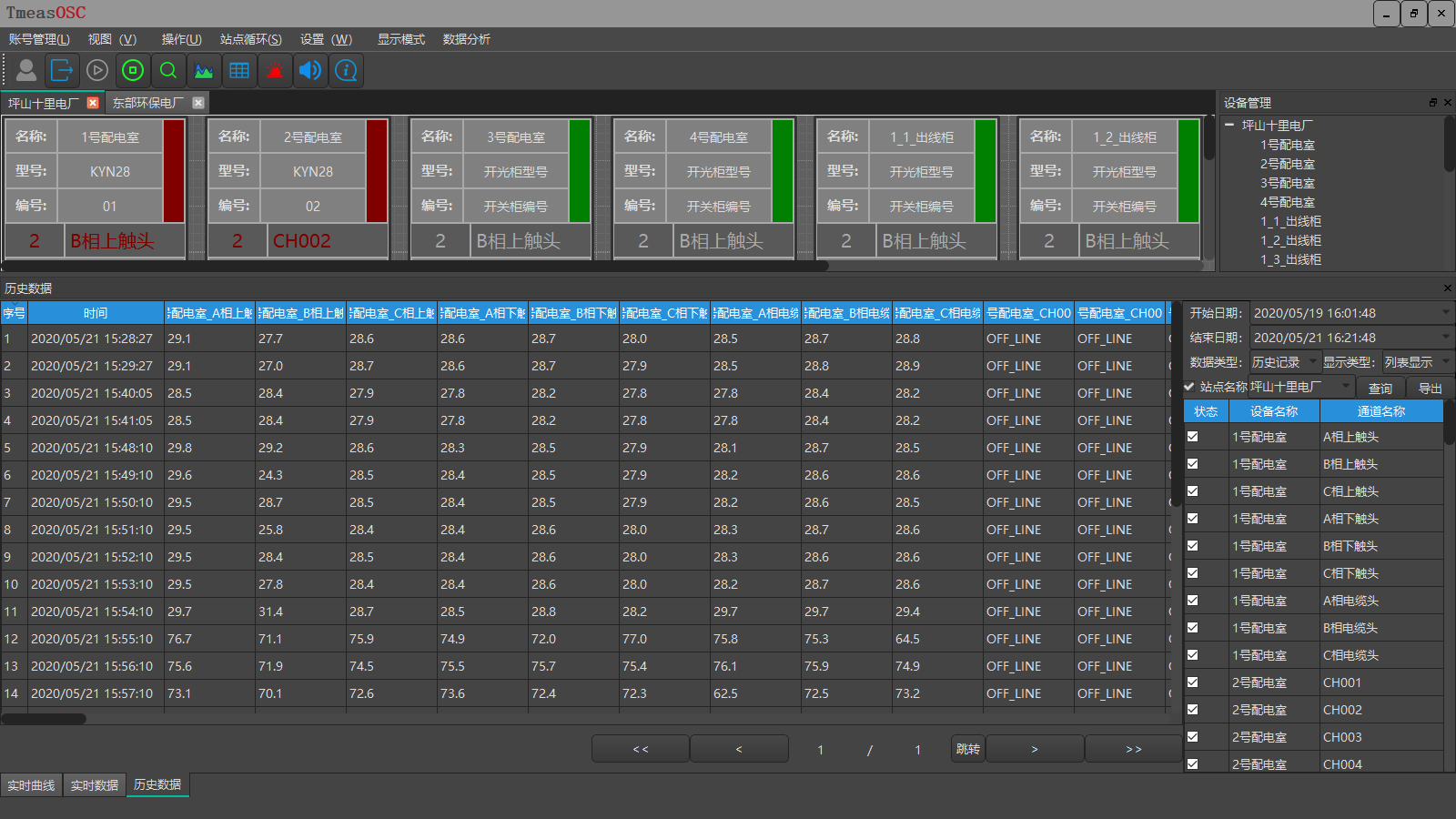Uncheck the 站点名称 checkbox
Image resolution: width=1456 pixels, height=819 pixels.
tap(1189, 387)
